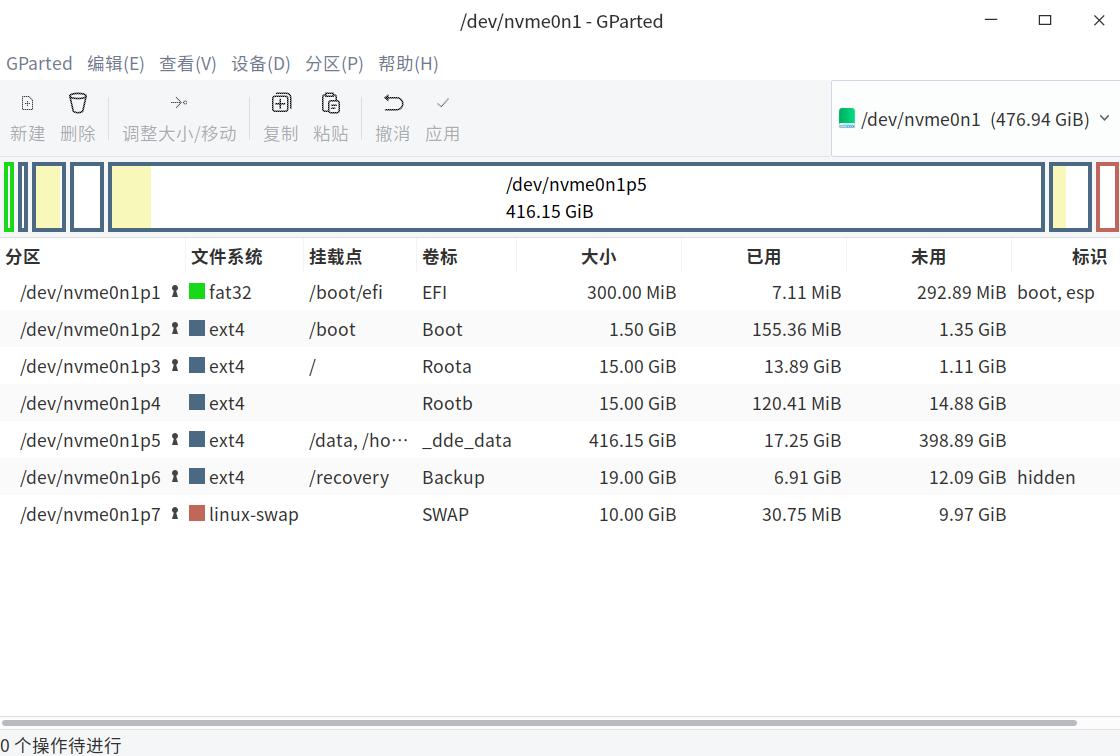The width and height of the screenshot is (1120, 756).
Task: Expand the /dev/nvme0n1 device dropdown
Action: click(1105, 118)
